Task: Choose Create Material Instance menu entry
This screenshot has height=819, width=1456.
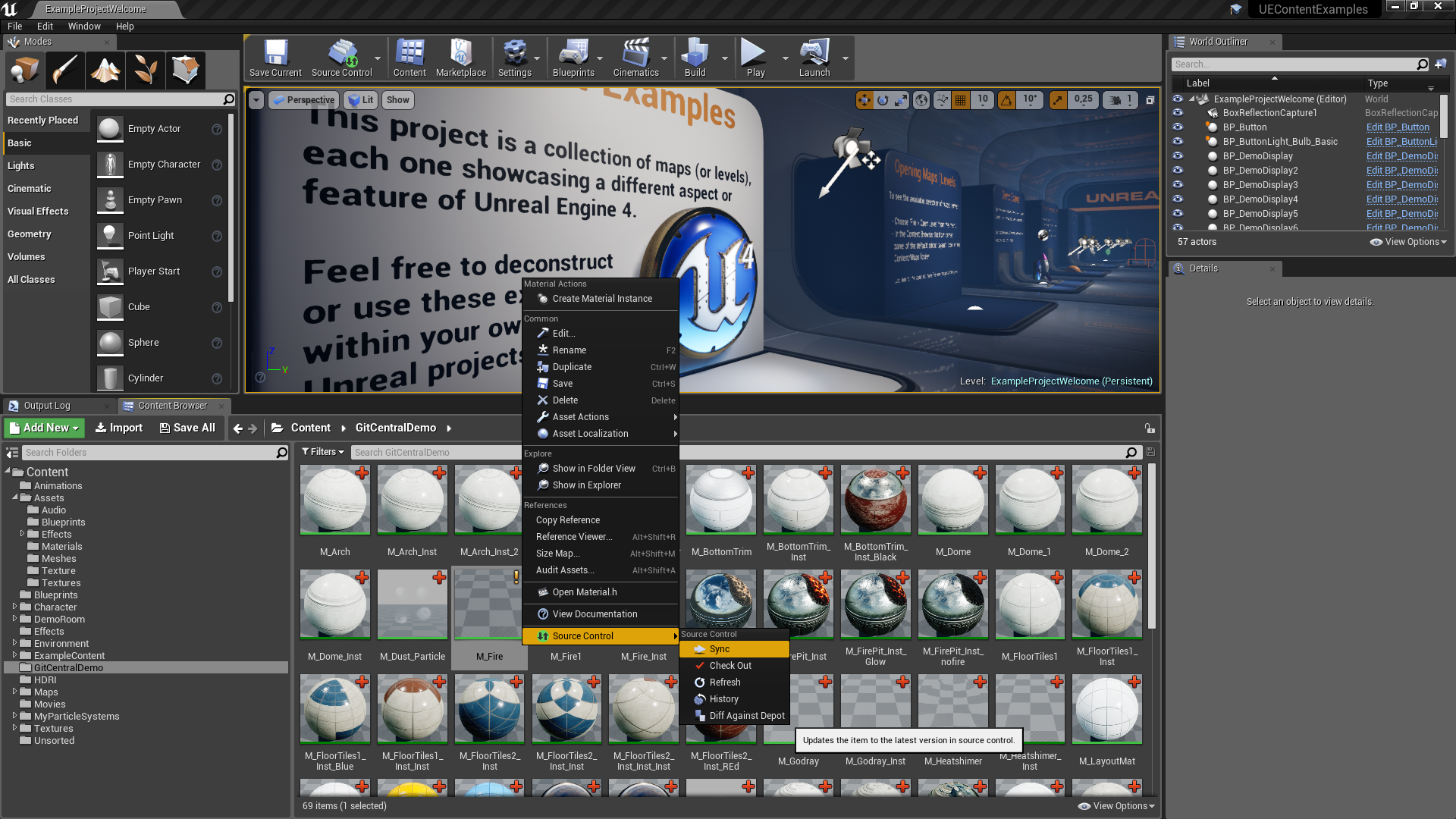Action: pos(601,299)
